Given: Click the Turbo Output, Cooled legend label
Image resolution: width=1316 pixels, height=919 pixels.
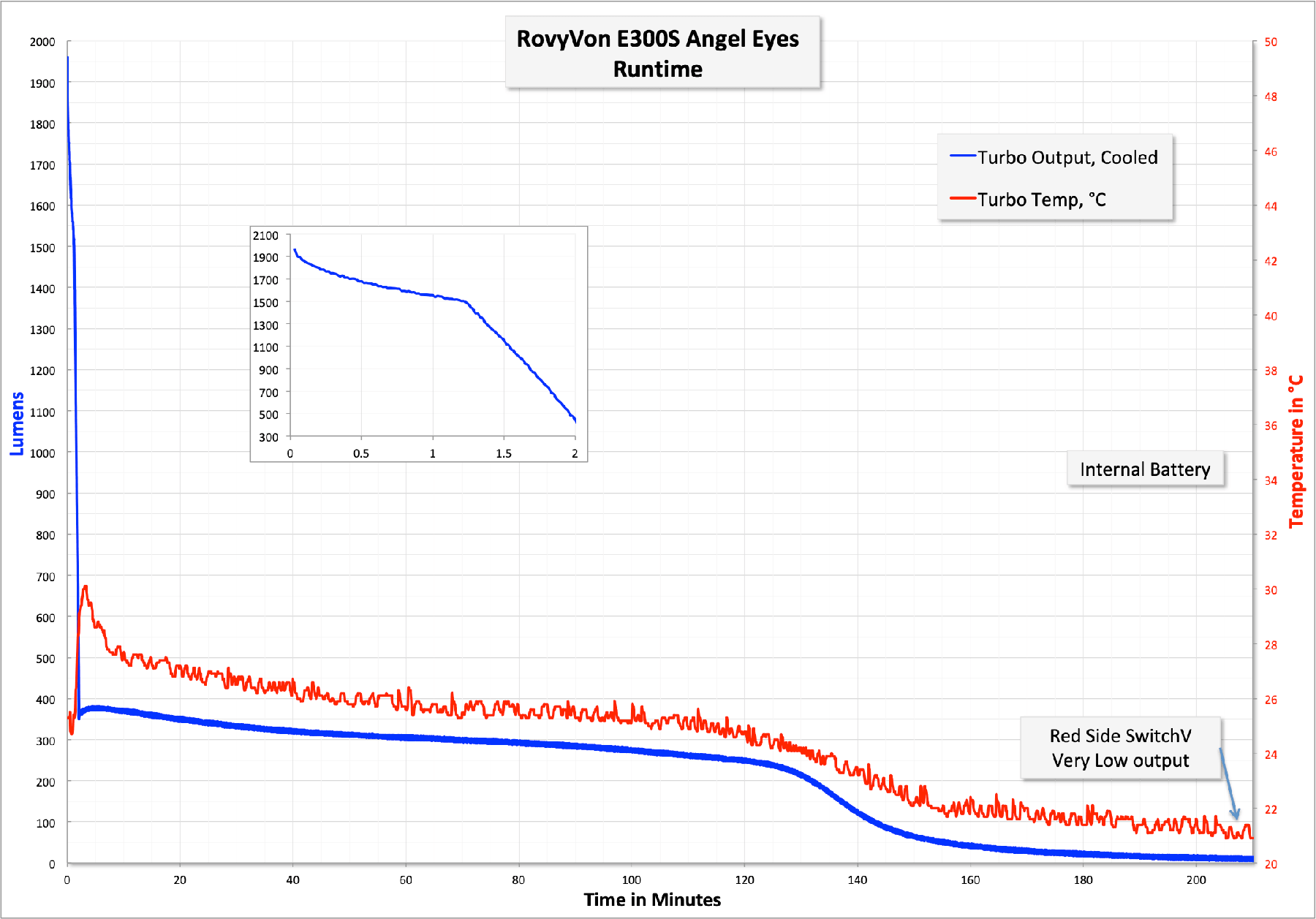Looking at the screenshot, I should point(1067,158).
